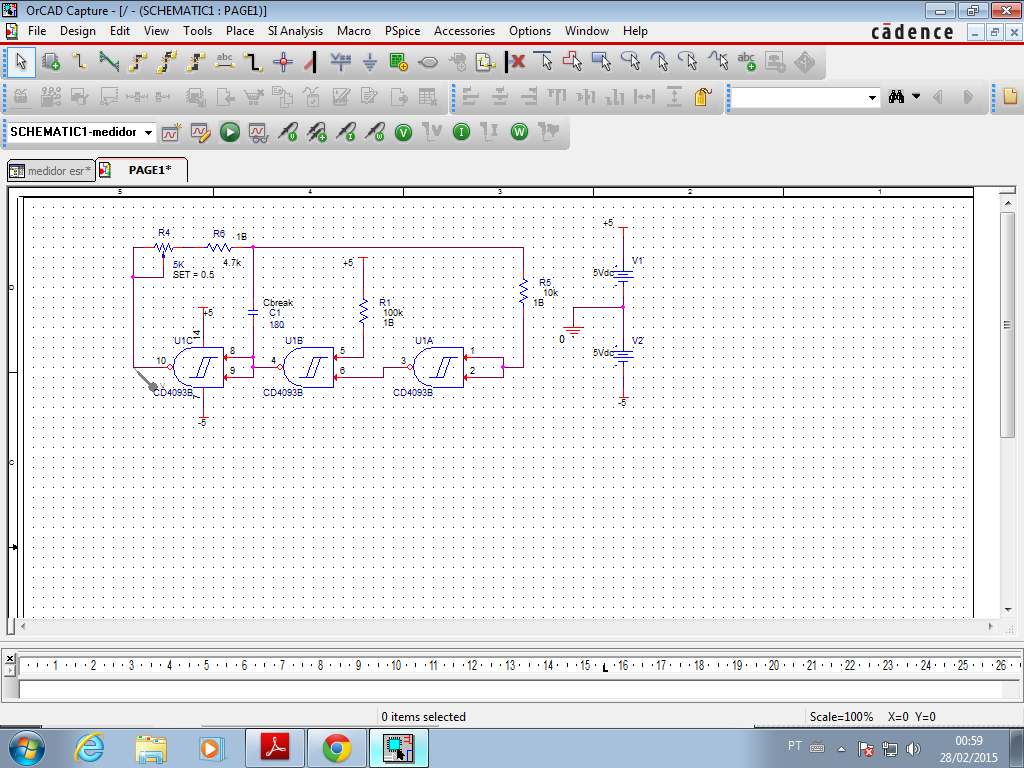This screenshot has height=768, width=1024.
Task: Click the Voltage/Level Marker probe icon
Action: coord(288,132)
